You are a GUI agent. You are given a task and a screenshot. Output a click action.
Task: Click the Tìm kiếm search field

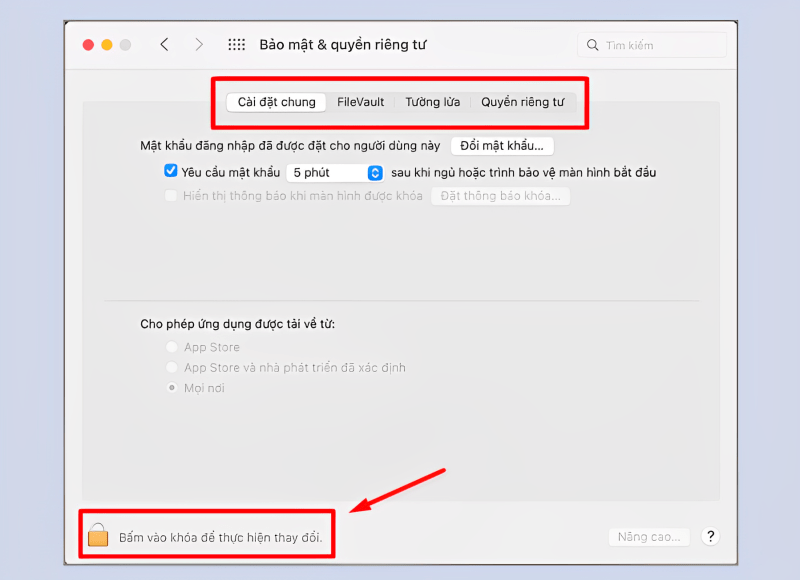652,45
